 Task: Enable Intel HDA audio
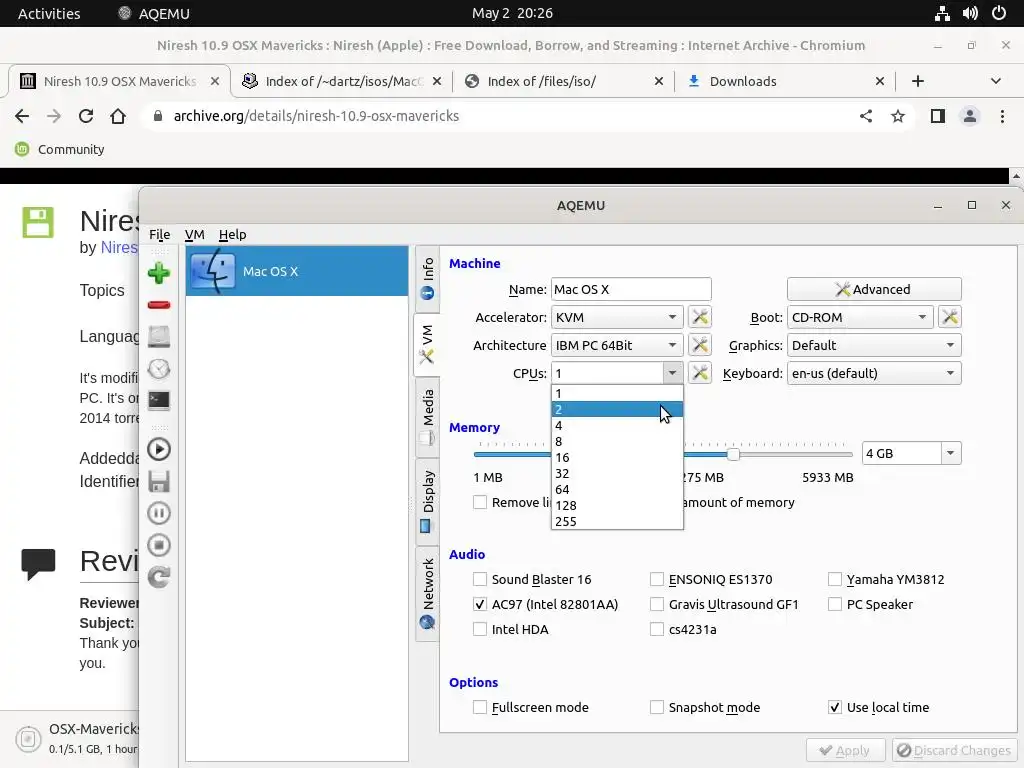click(x=480, y=629)
